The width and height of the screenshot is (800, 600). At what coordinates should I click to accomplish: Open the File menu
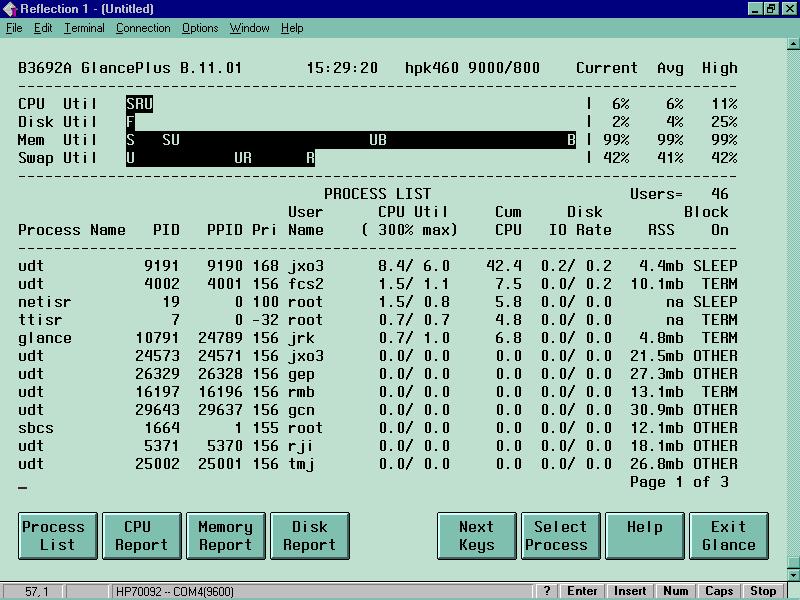14,28
